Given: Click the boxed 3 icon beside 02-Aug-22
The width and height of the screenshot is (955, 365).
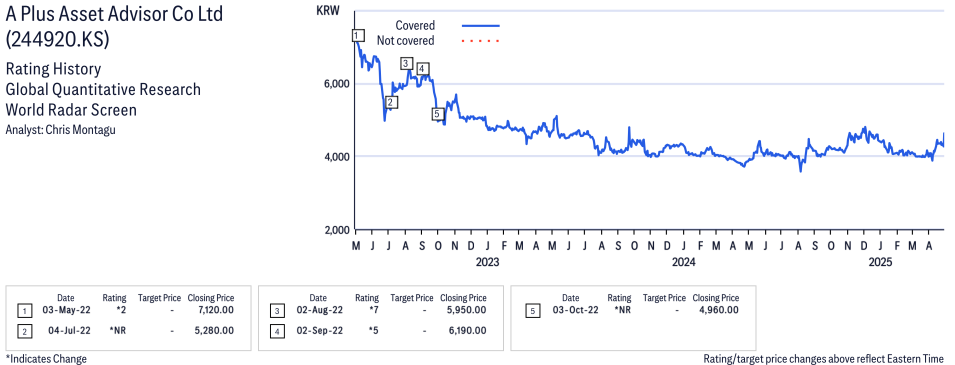Looking at the screenshot, I should tap(277, 311).
